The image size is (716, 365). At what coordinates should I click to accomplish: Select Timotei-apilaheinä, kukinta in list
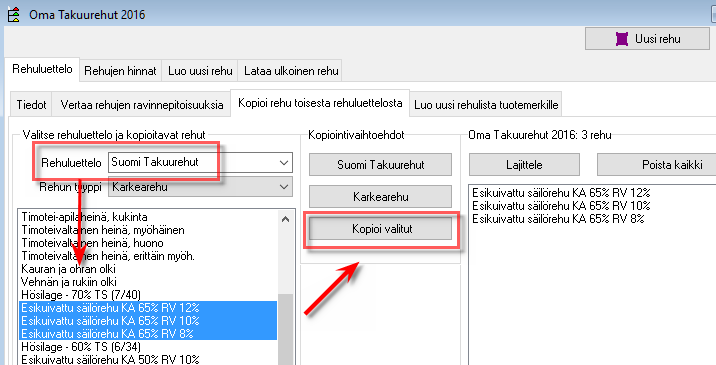click(x=148, y=217)
